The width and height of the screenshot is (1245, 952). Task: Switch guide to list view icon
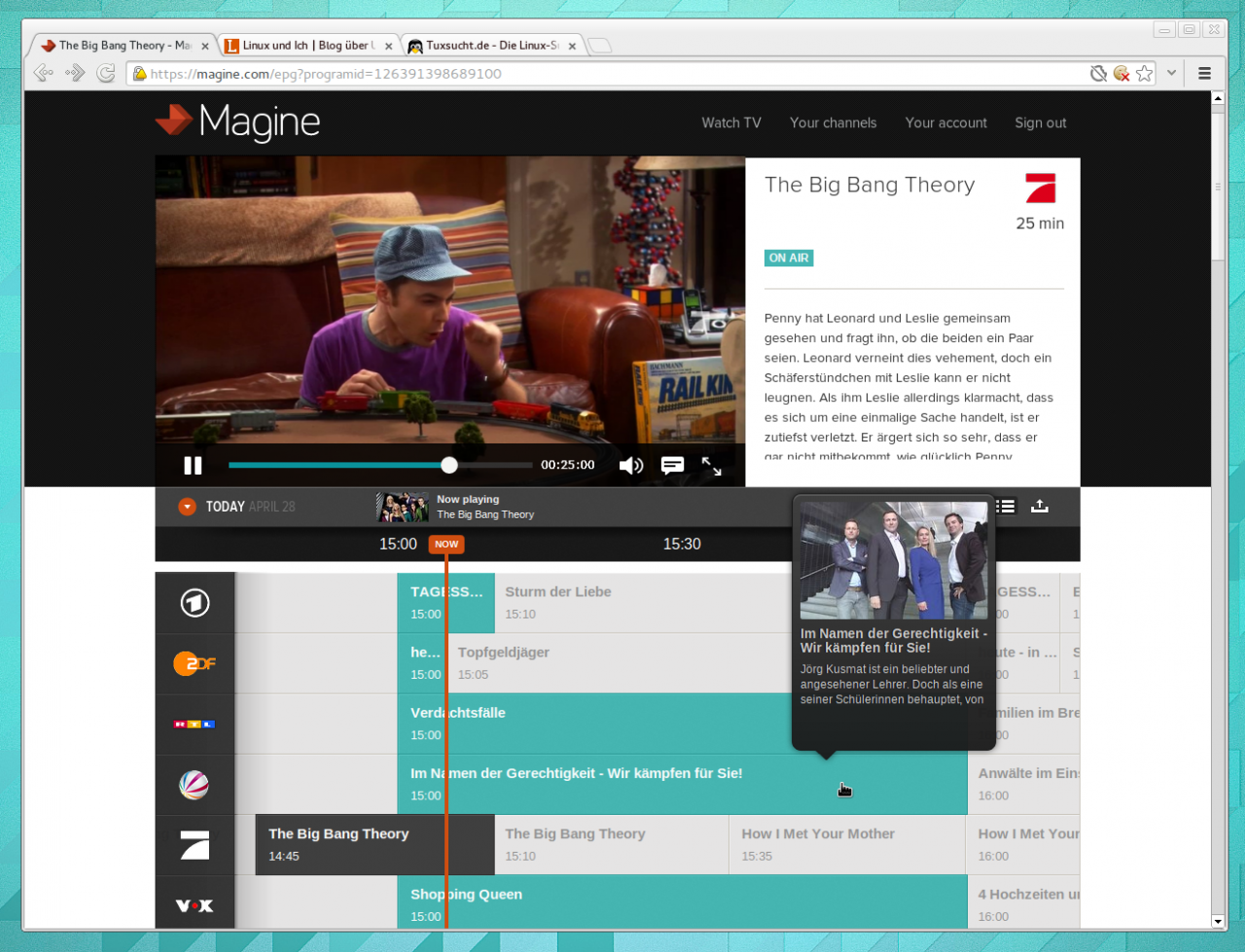point(1006,506)
